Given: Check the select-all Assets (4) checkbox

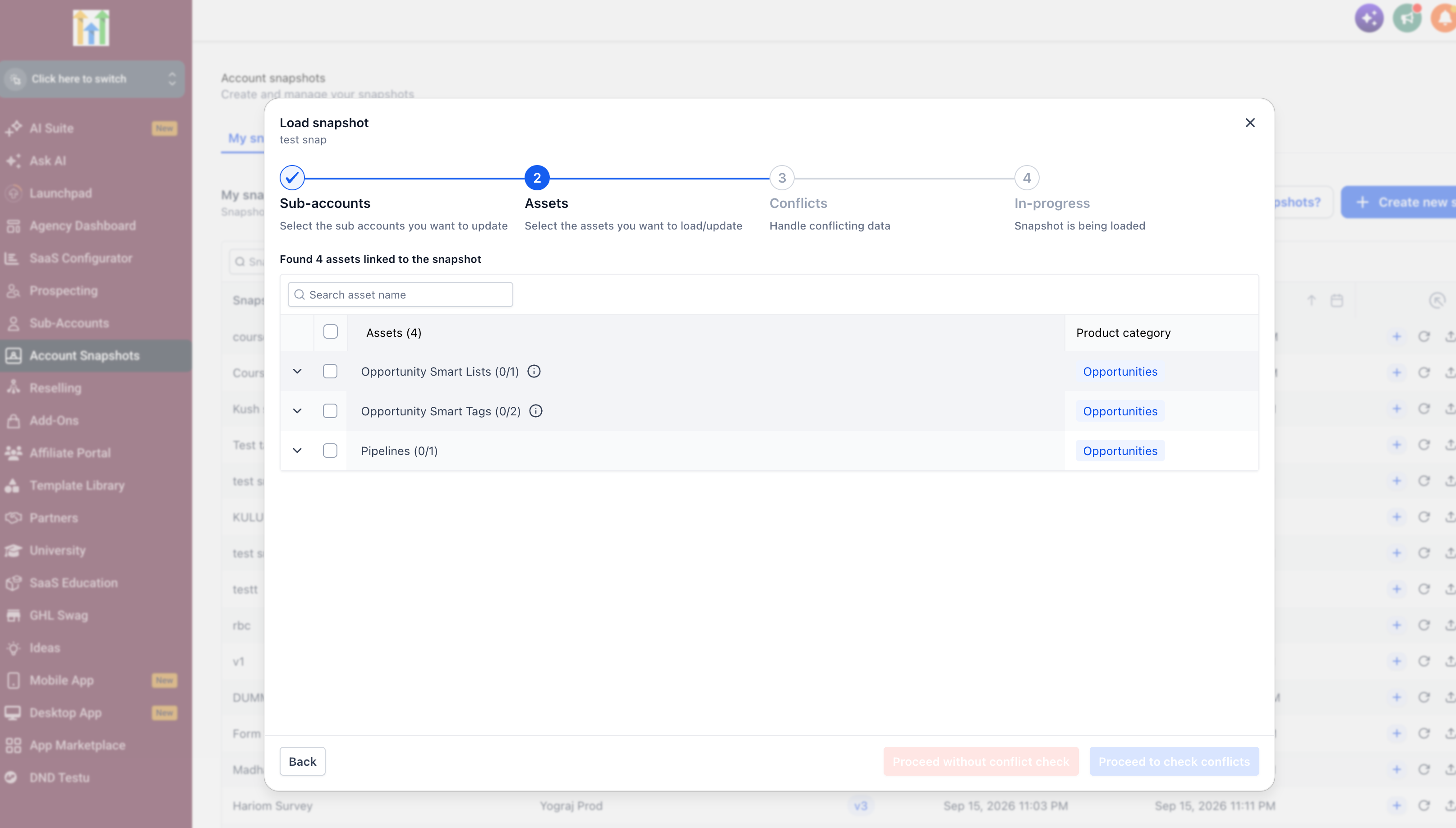Looking at the screenshot, I should click(x=331, y=331).
